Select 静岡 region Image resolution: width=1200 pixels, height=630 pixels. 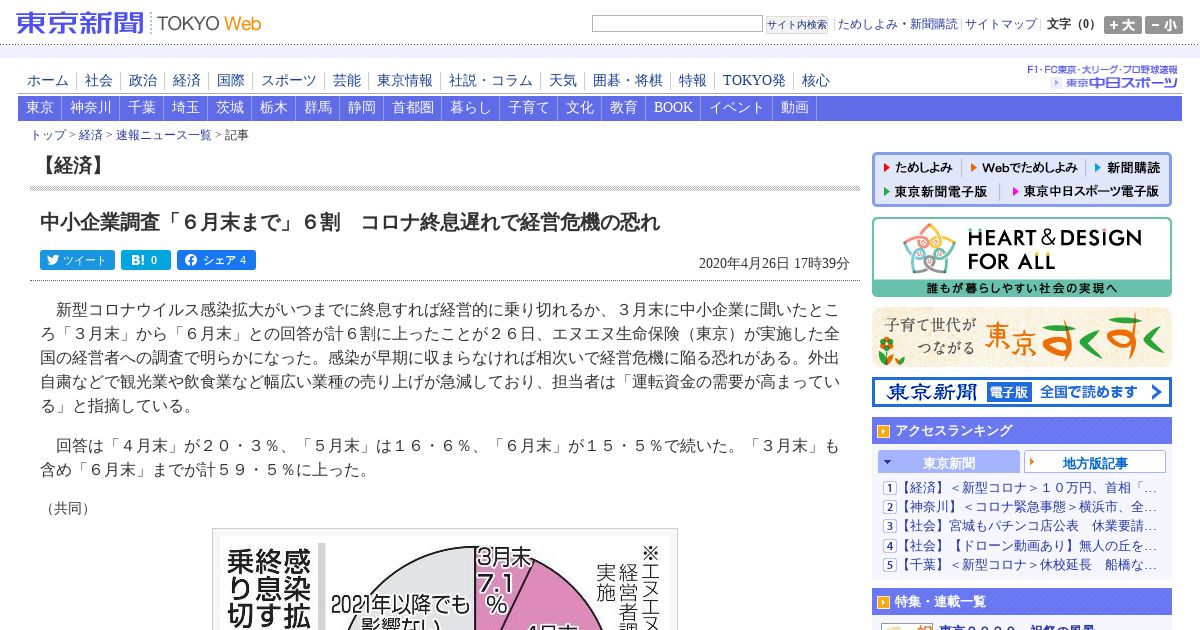362,108
